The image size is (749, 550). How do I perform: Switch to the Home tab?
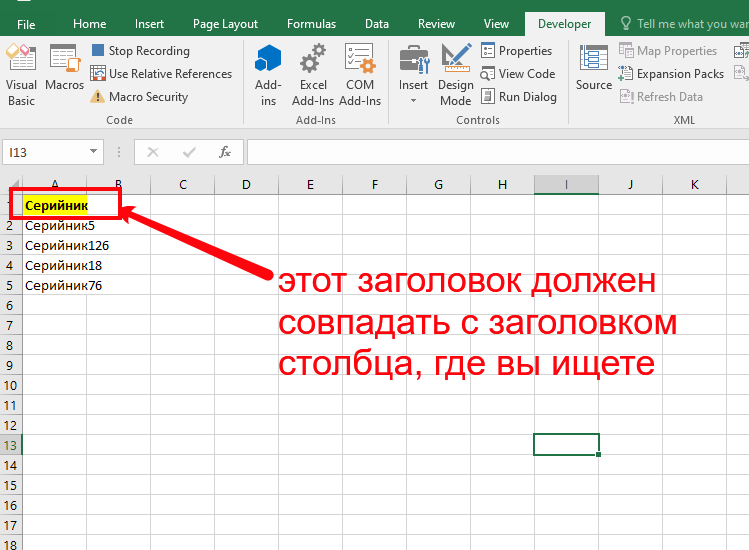point(89,24)
